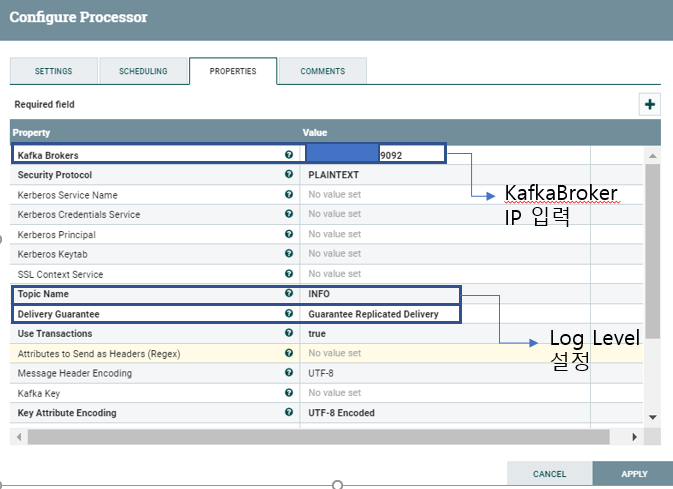
Task: Click the Value column header
Action: pos(315,133)
